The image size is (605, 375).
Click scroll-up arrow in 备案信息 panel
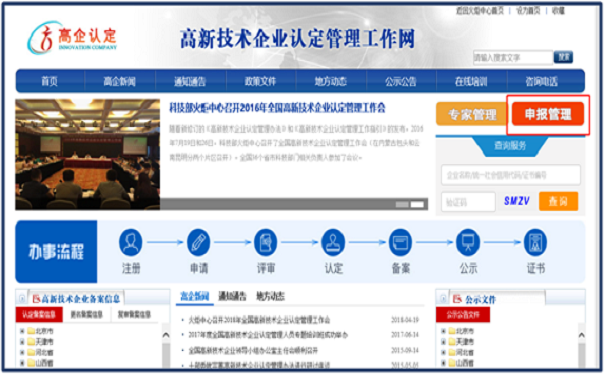tap(166, 335)
